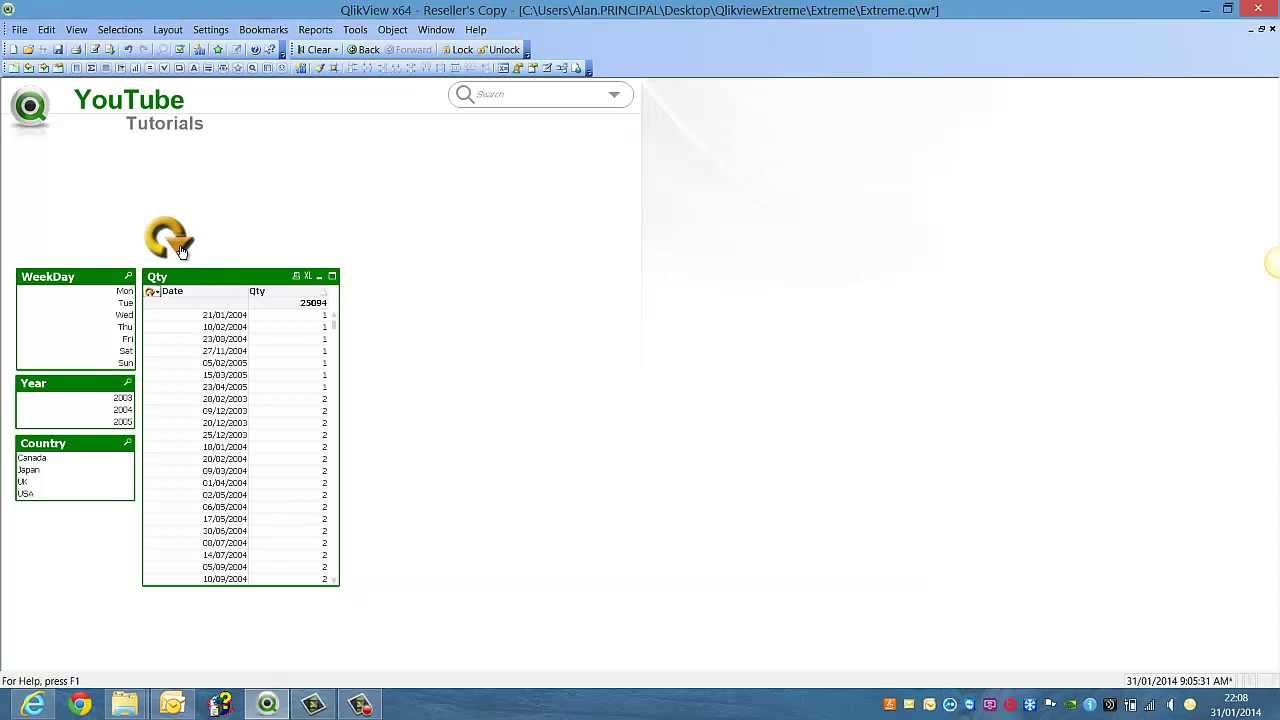Click the Help topics question mark icon
The image size is (1280, 720).
click(255, 50)
